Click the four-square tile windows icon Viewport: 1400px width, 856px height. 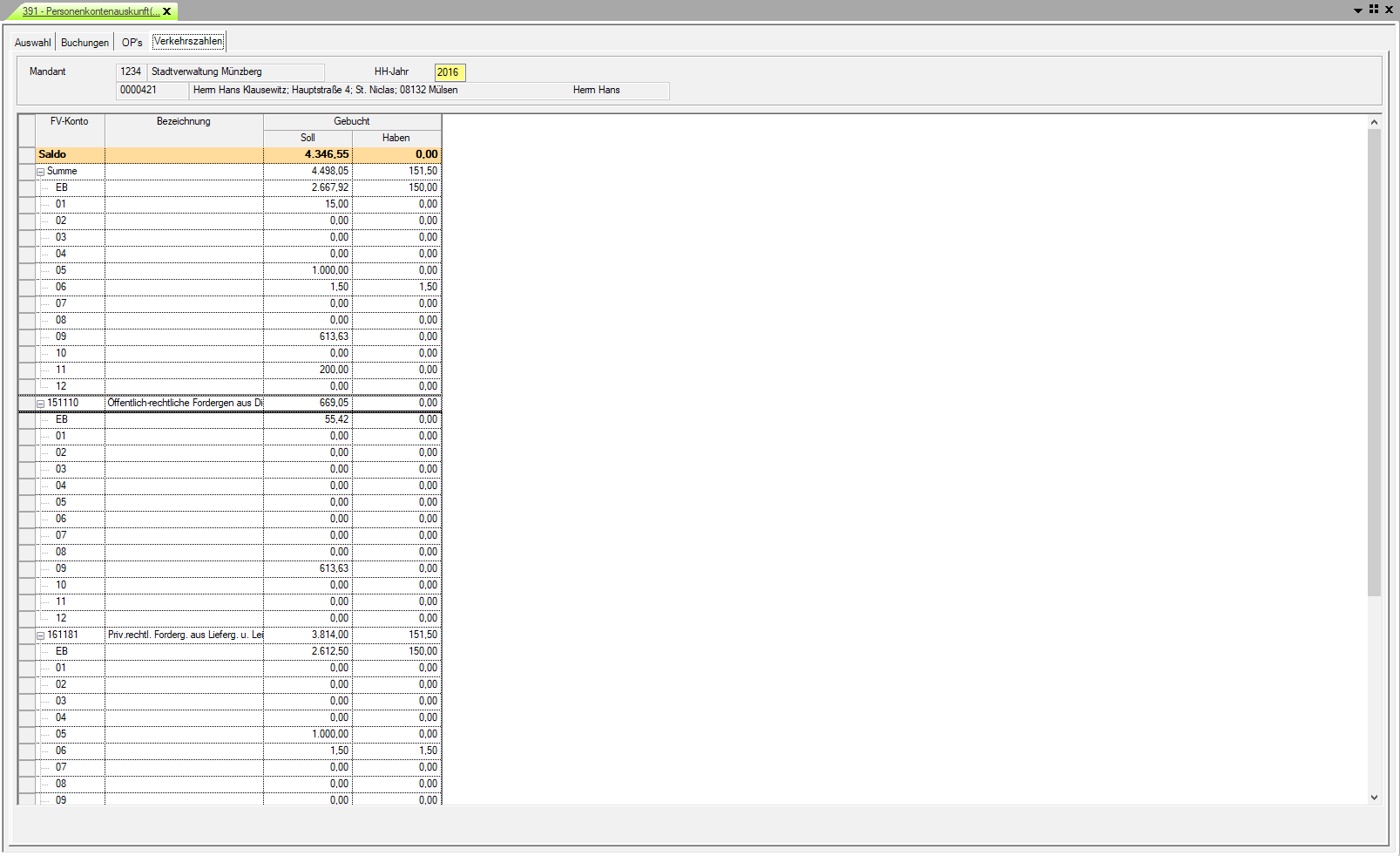point(1374,10)
